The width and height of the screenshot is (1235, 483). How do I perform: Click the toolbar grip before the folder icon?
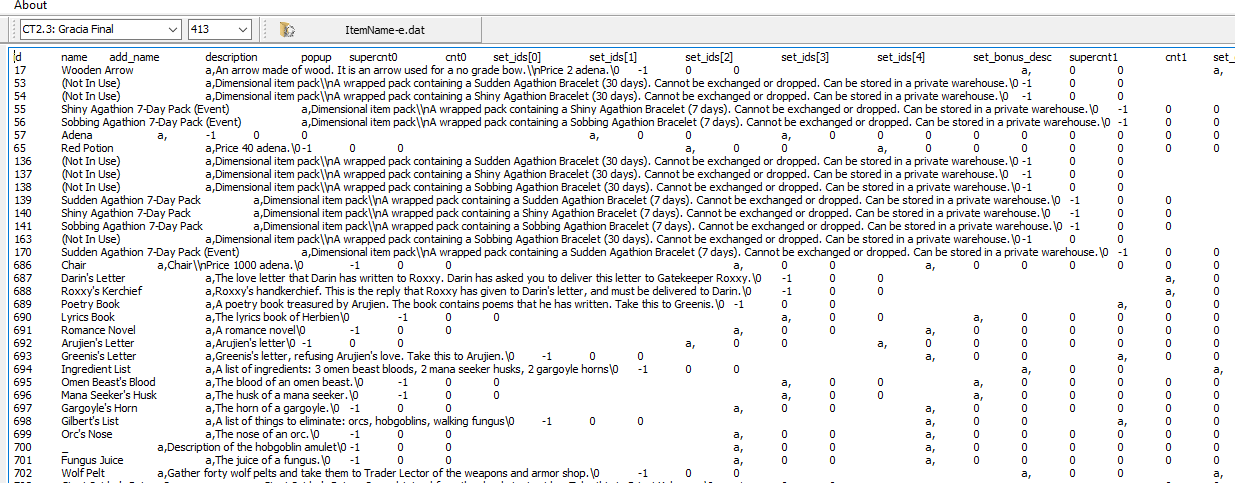(263, 30)
